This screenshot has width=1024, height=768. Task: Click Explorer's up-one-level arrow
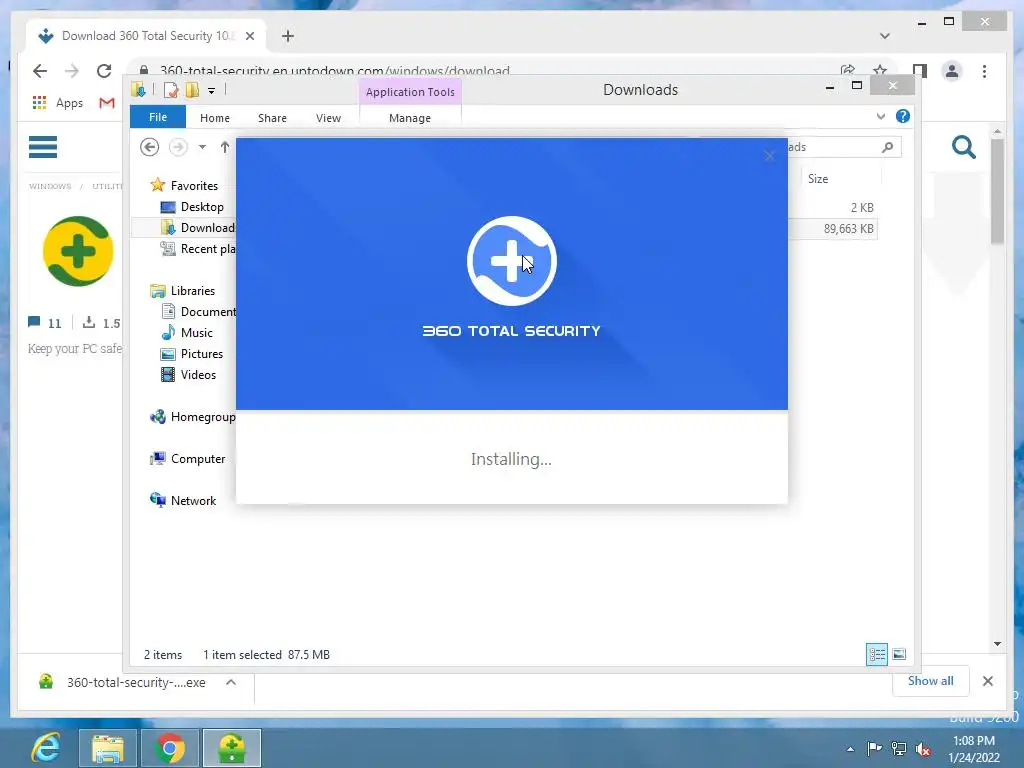[225, 147]
